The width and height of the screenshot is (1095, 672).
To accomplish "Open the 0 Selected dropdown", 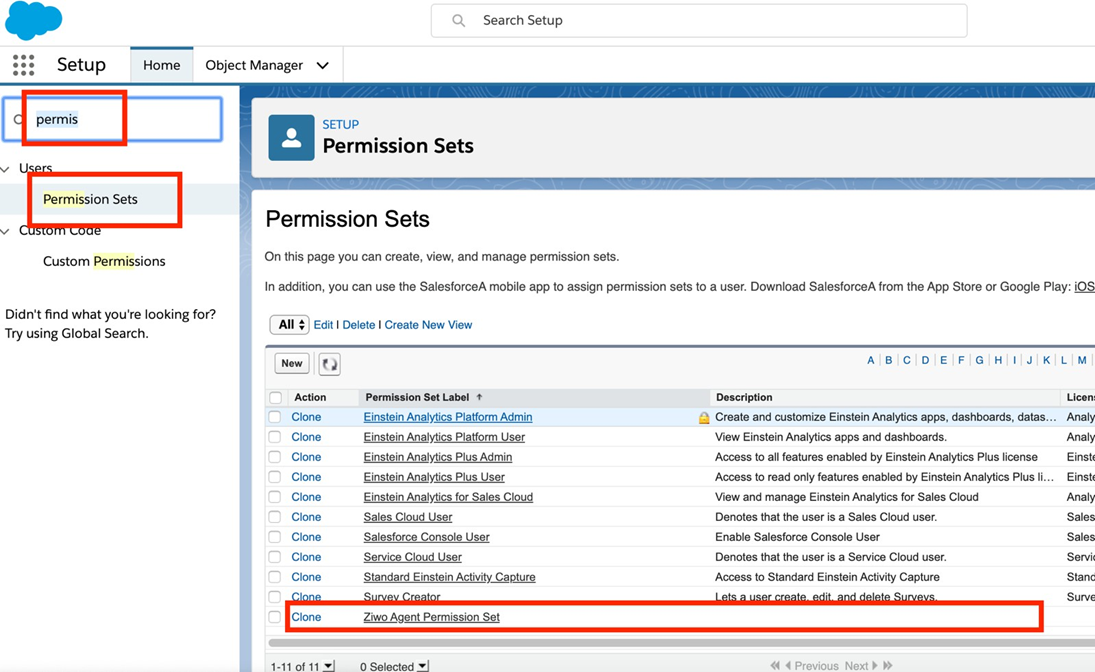I will pos(422,666).
